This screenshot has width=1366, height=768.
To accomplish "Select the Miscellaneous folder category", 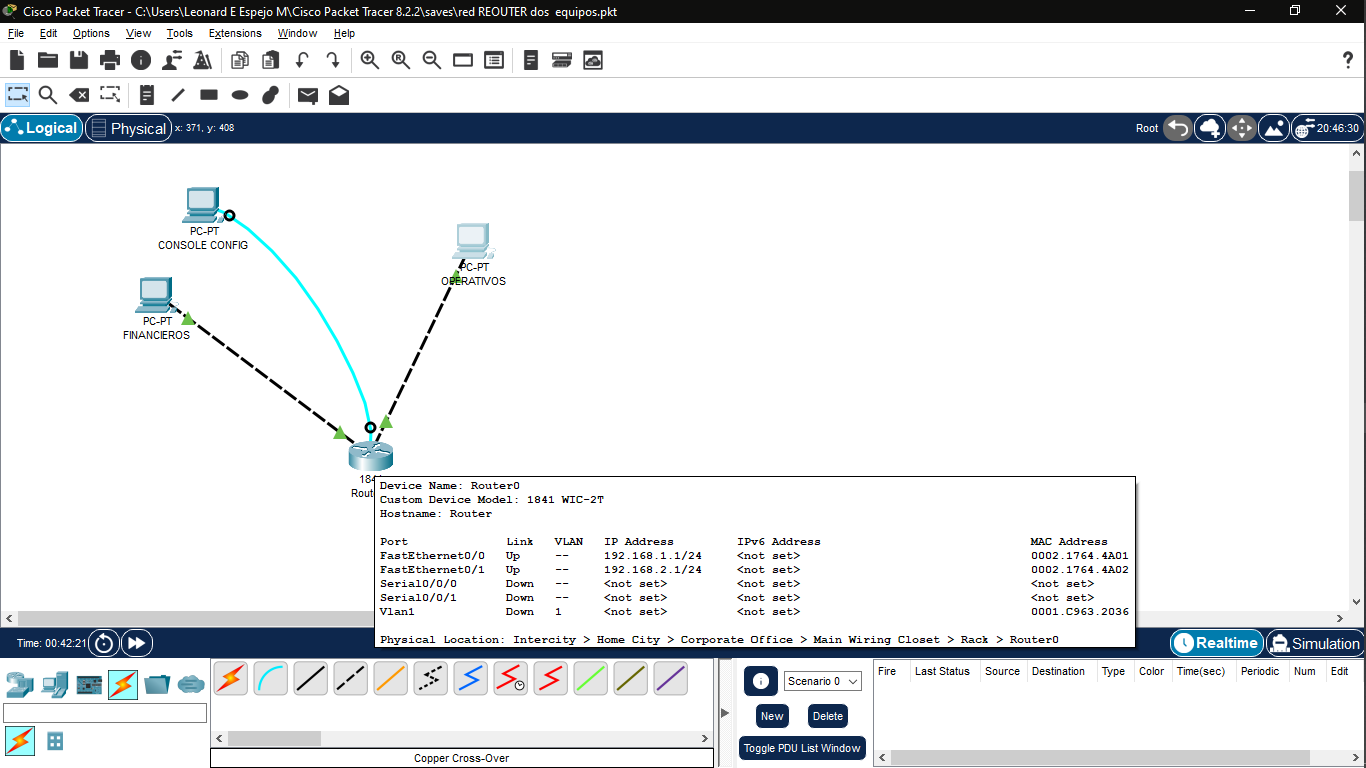I will pos(158,685).
